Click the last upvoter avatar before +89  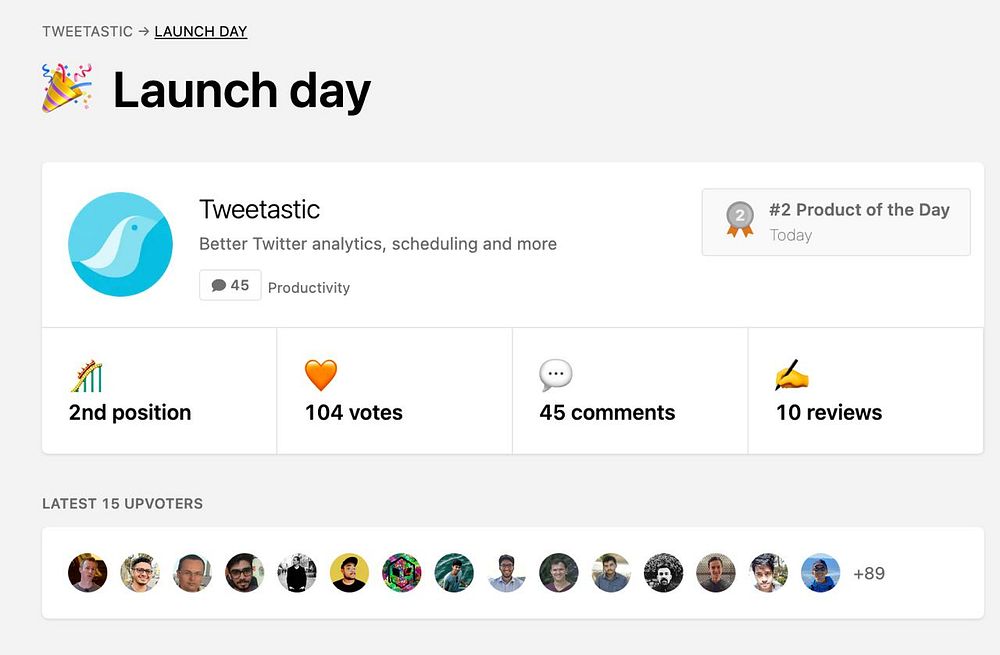[820, 573]
